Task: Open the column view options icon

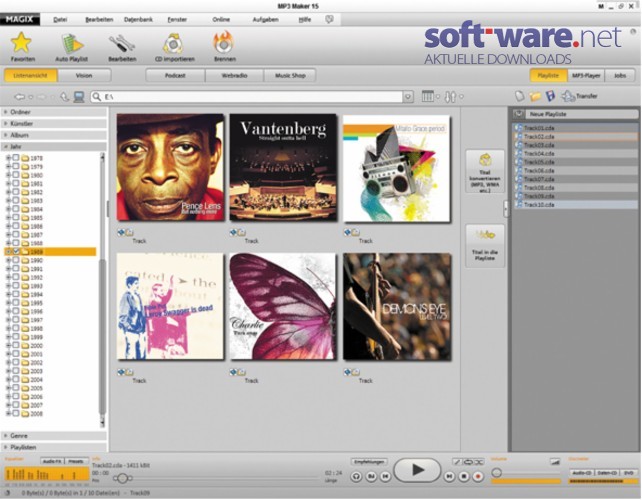Action: pos(427,97)
